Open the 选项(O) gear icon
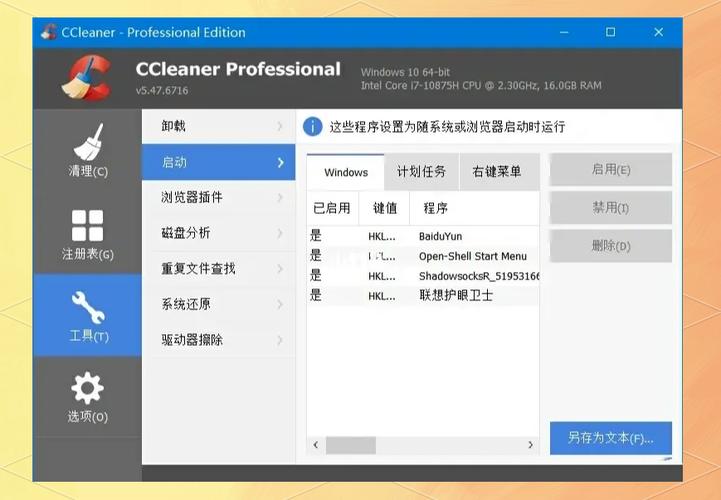The height and width of the screenshot is (500, 721). coord(87,388)
